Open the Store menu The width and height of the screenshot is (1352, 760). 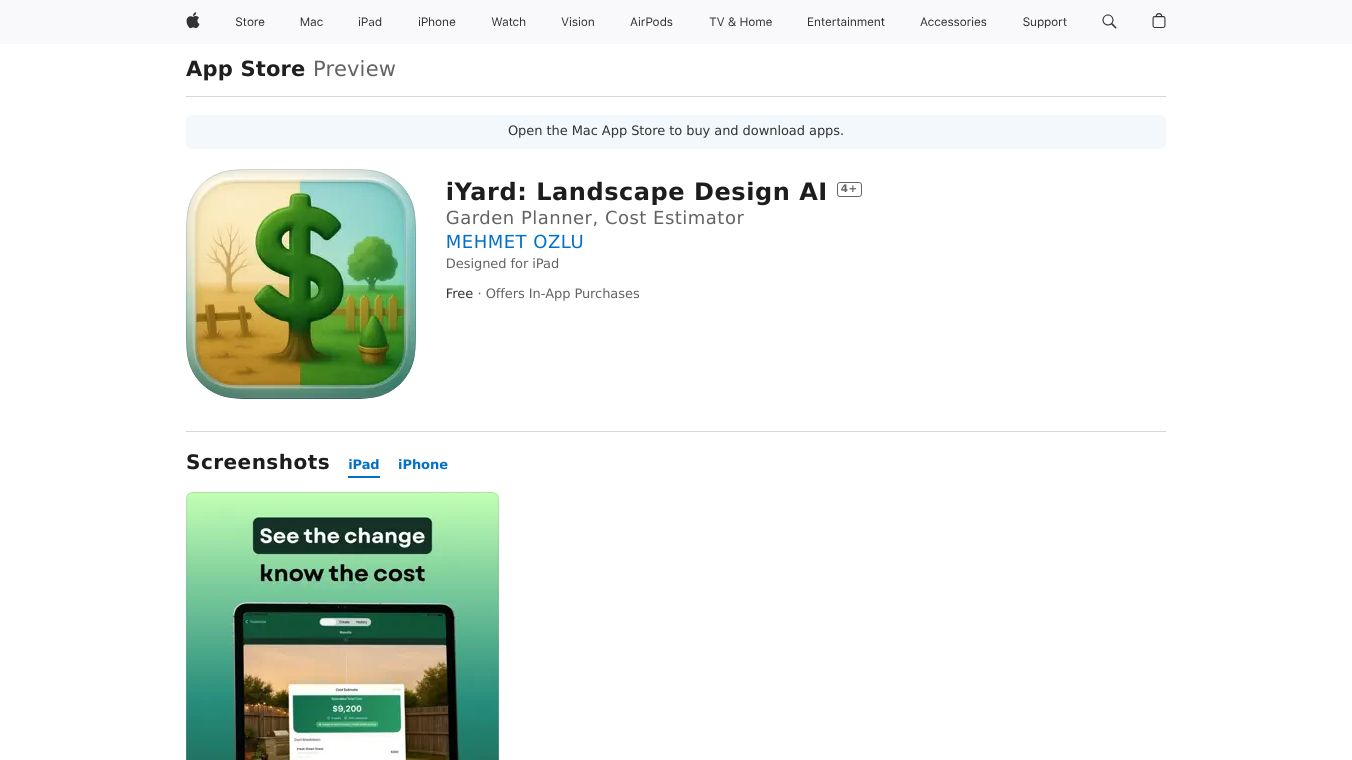(250, 22)
